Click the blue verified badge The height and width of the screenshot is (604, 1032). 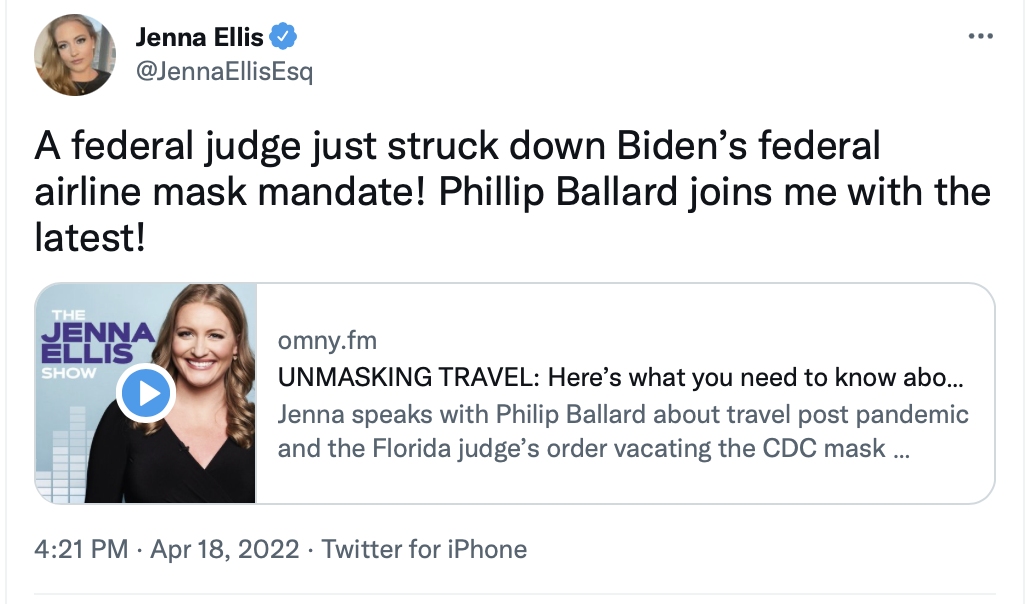point(283,37)
